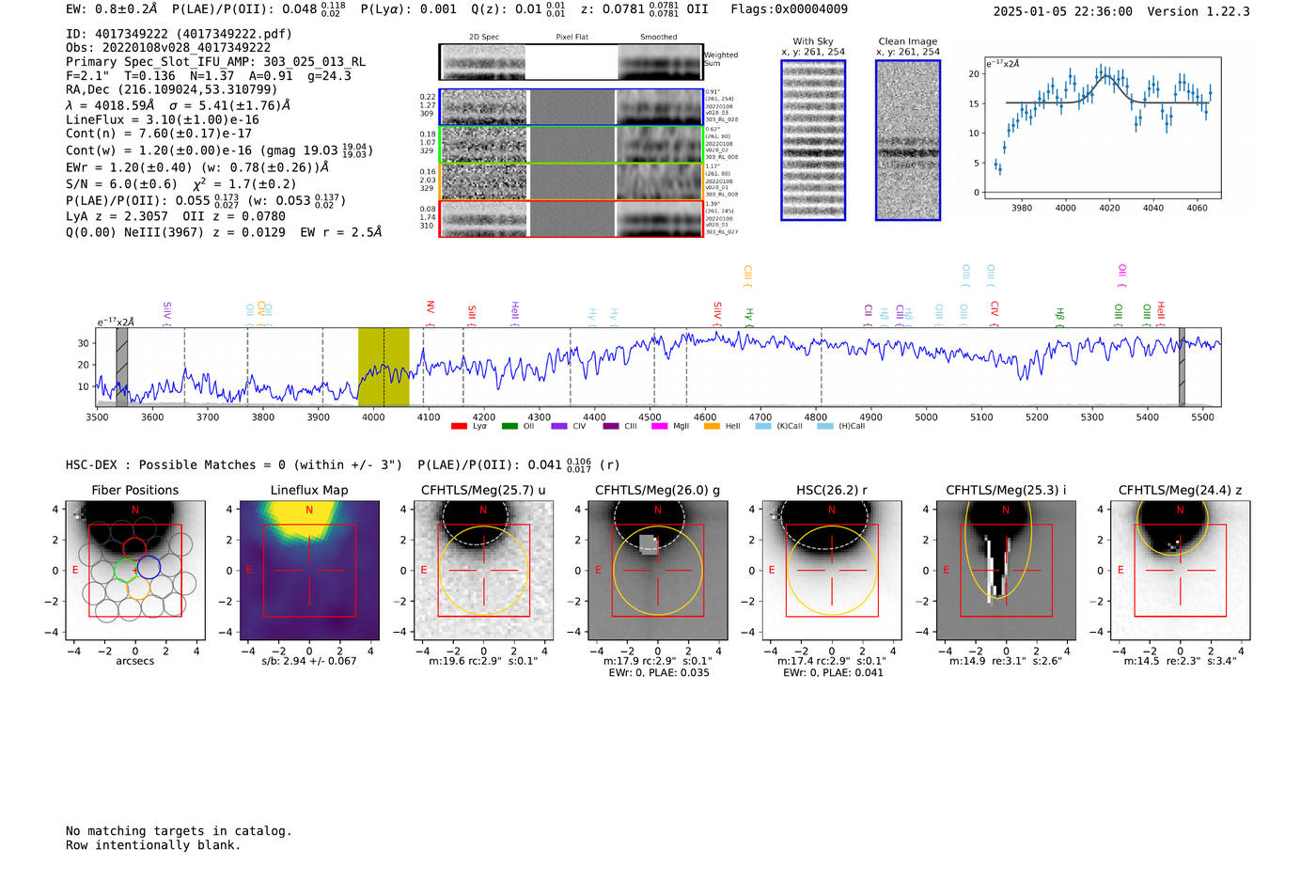
Task: Click the MgII magenta legend swatch
Action: pyautogui.click(x=659, y=426)
